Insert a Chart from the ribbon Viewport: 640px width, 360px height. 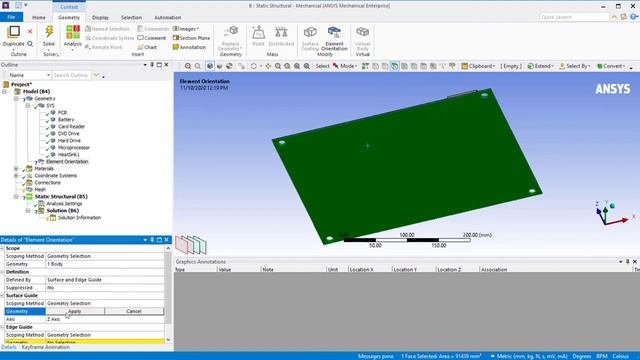click(147, 47)
